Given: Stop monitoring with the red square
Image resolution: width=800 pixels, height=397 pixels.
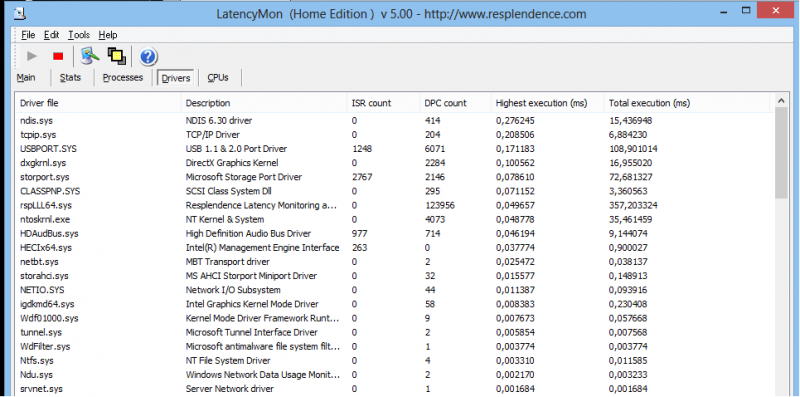Looking at the screenshot, I should [58, 56].
